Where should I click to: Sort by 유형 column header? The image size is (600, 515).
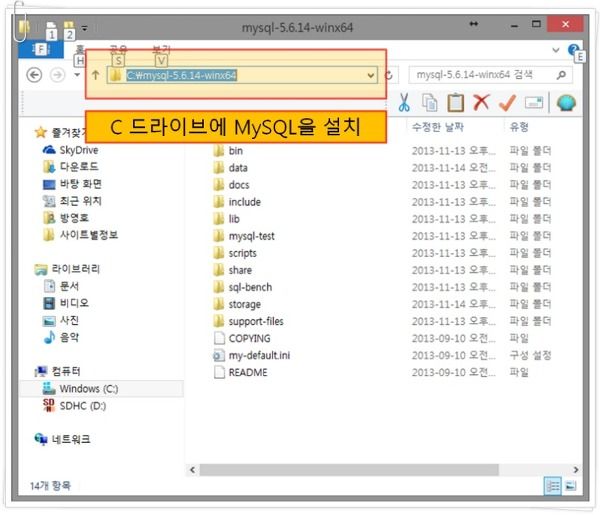[519, 127]
